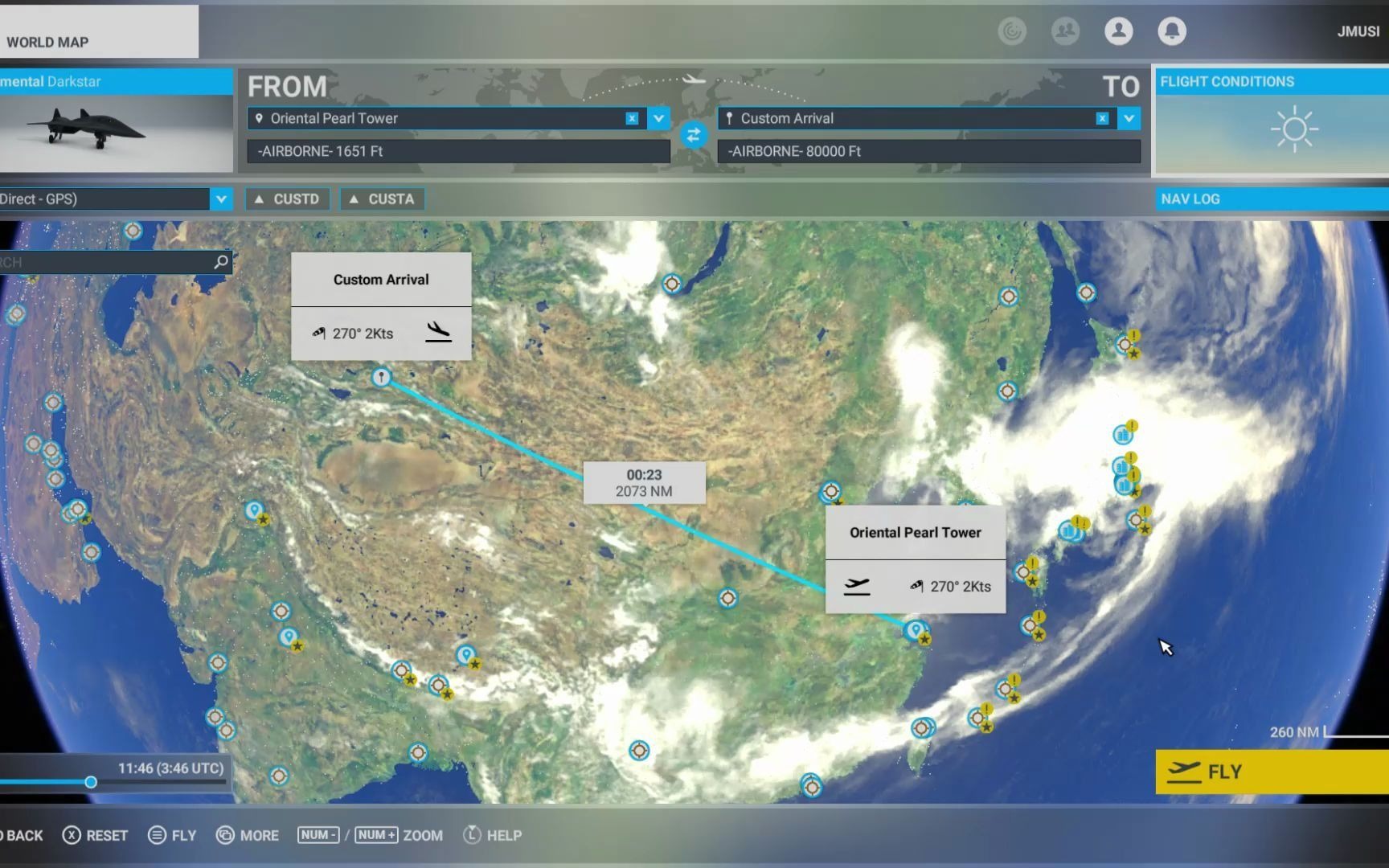Screen dimensions: 1389x868
Task: Click the 260 NM map scale indicator
Action: (1328, 732)
